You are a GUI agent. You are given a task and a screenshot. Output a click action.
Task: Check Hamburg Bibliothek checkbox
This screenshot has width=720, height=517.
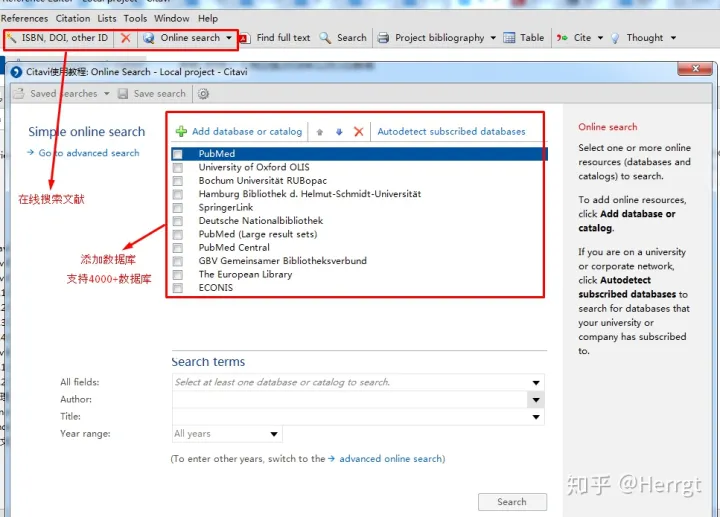178,194
